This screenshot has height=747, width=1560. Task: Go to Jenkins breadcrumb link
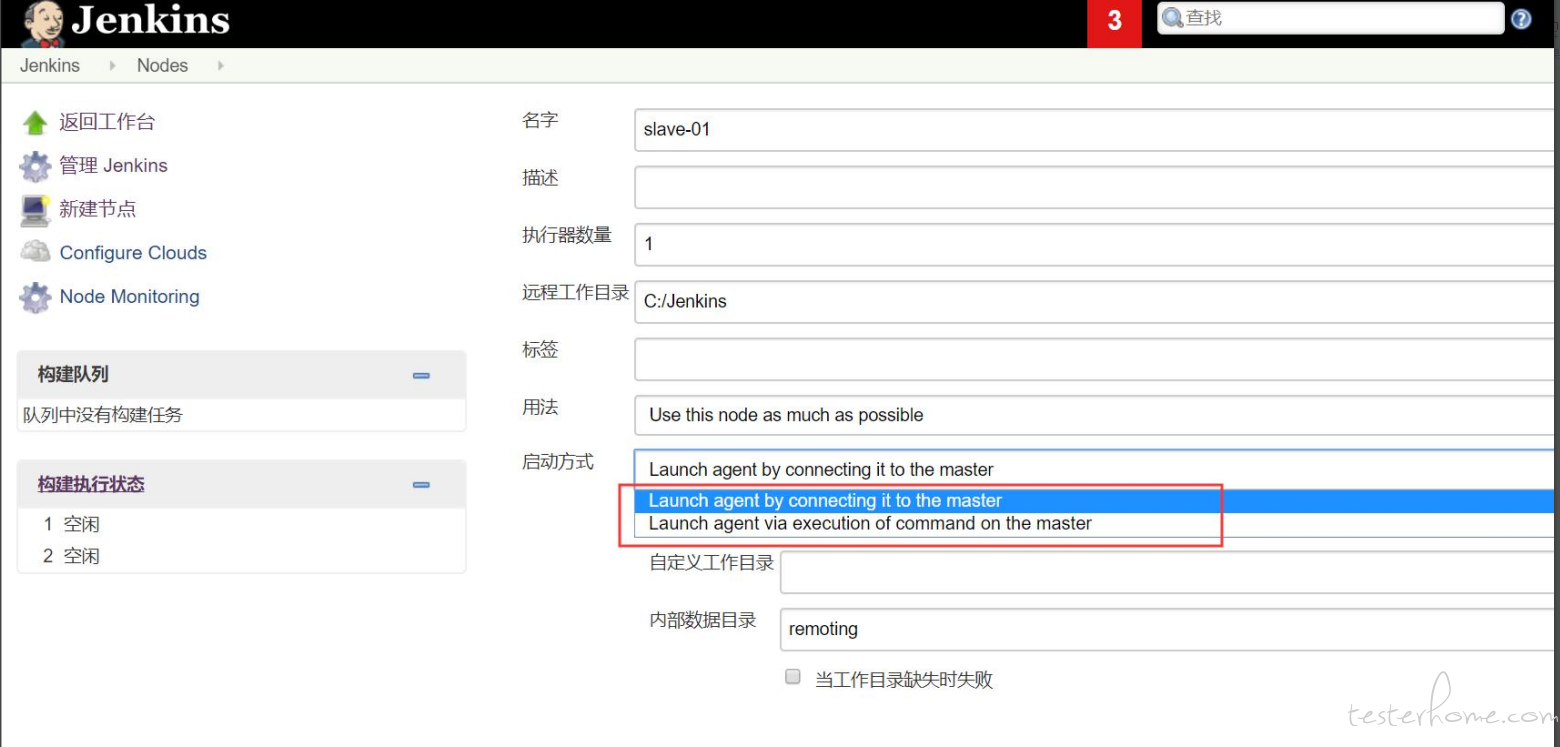coord(50,65)
